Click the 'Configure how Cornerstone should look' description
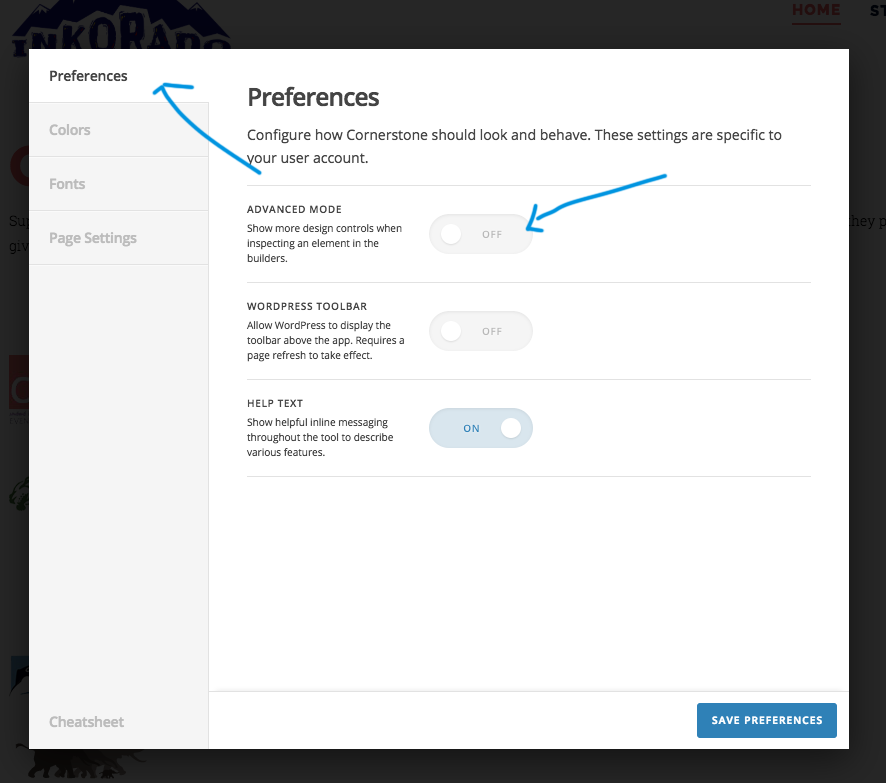Viewport: 886px width, 783px height. (x=514, y=146)
